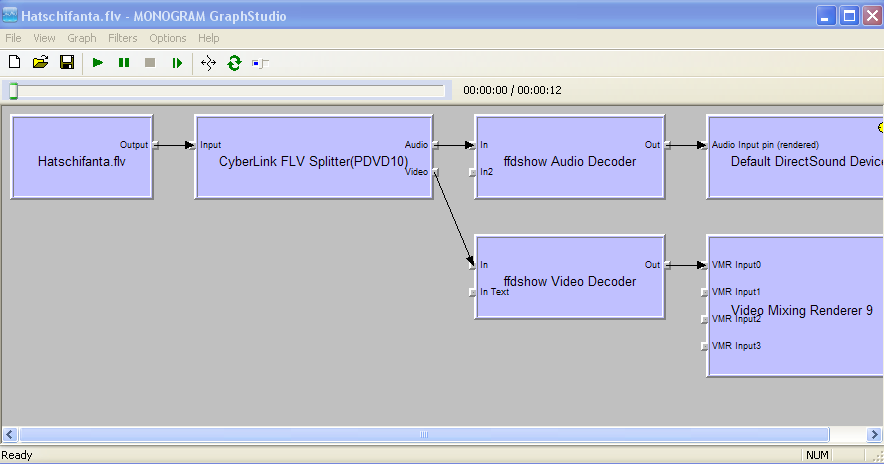Click the VMR Input1 pin
Image resolution: width=884 pixels, height=464 pixels.
[704, 292]
